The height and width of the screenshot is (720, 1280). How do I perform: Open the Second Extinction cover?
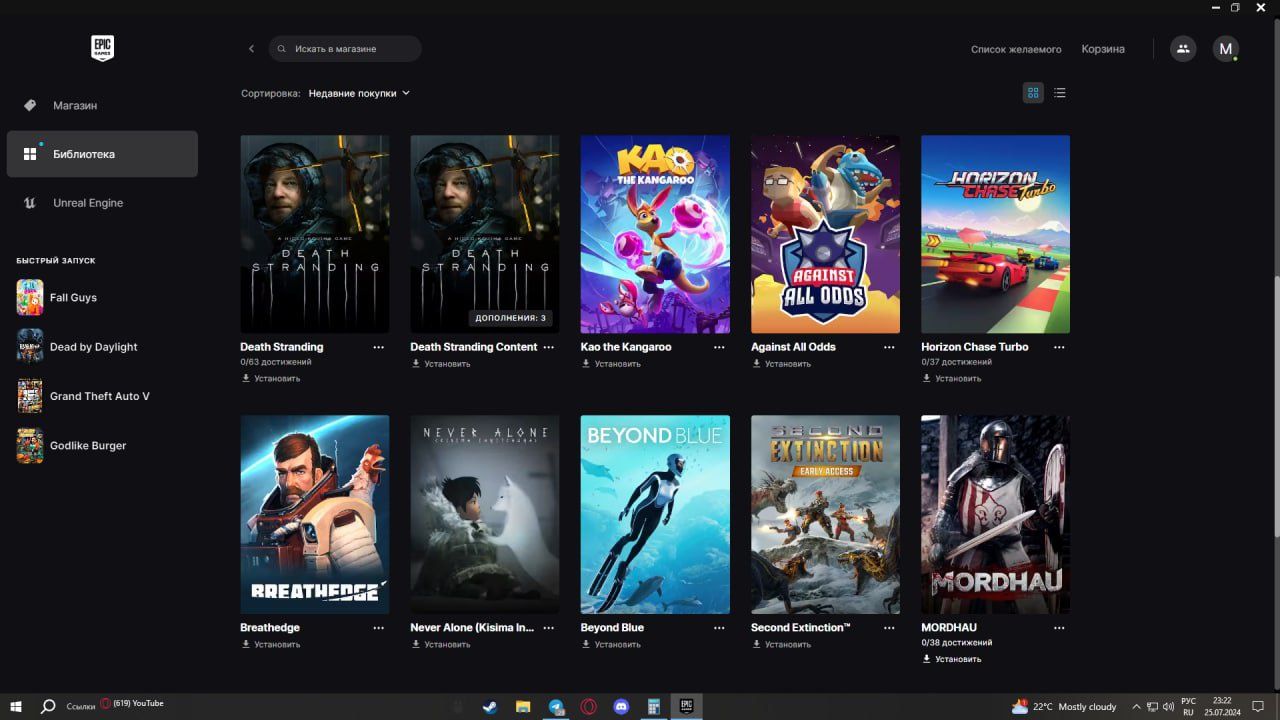click(825, 514)
